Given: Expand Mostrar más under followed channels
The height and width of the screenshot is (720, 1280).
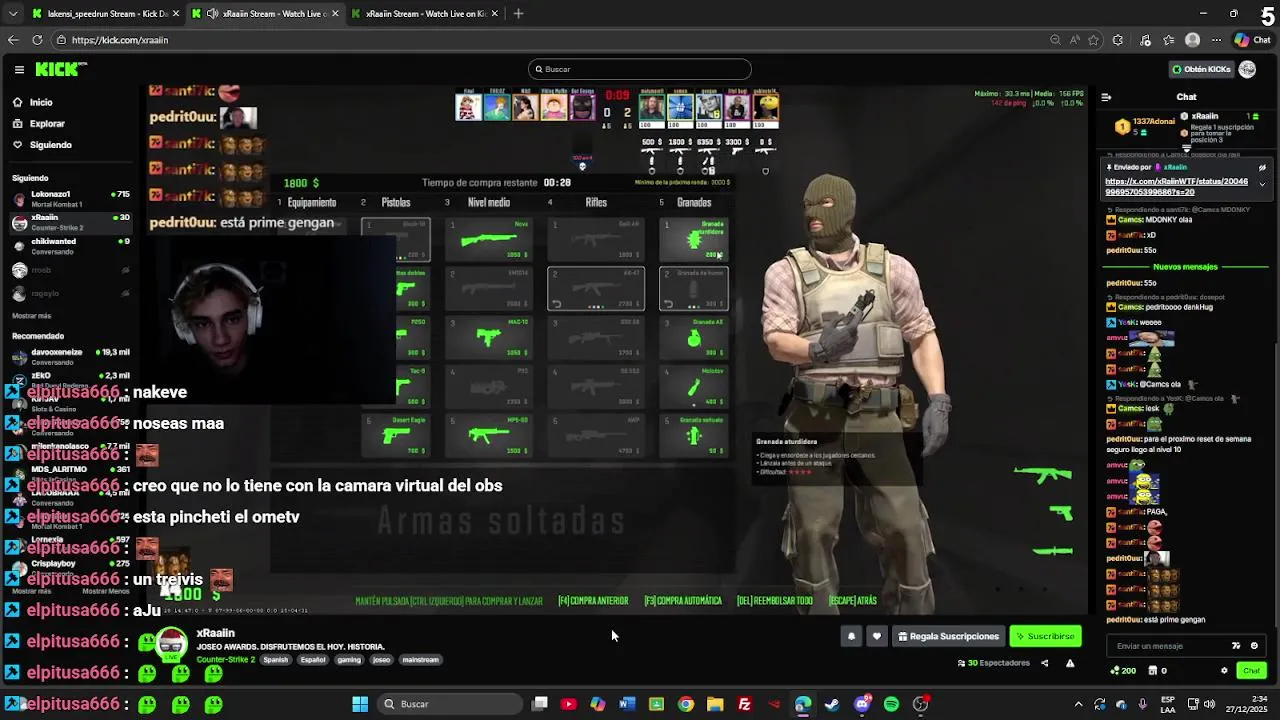Looking at the screenshot, I should (31, 315).
